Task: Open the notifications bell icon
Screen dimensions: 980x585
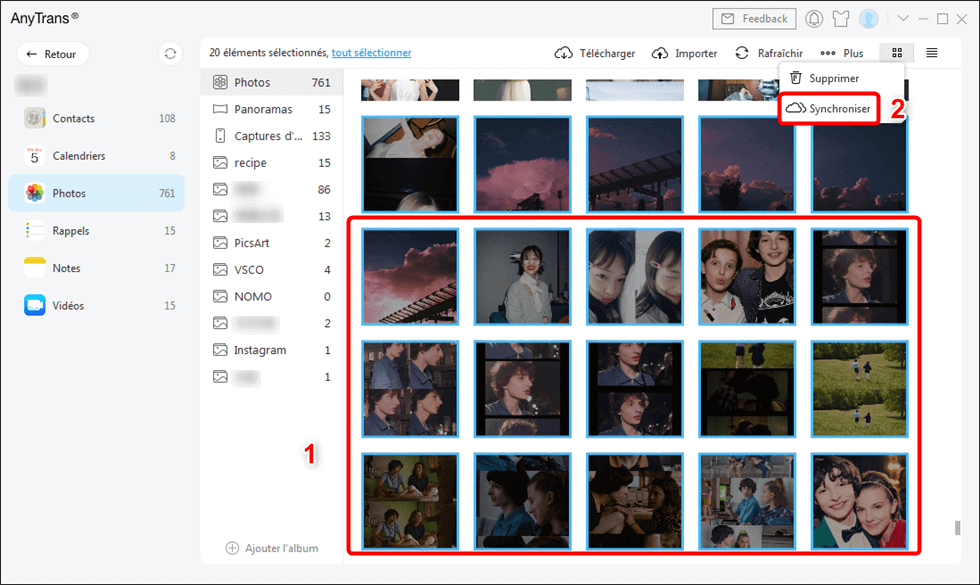Action: (814, 19)
